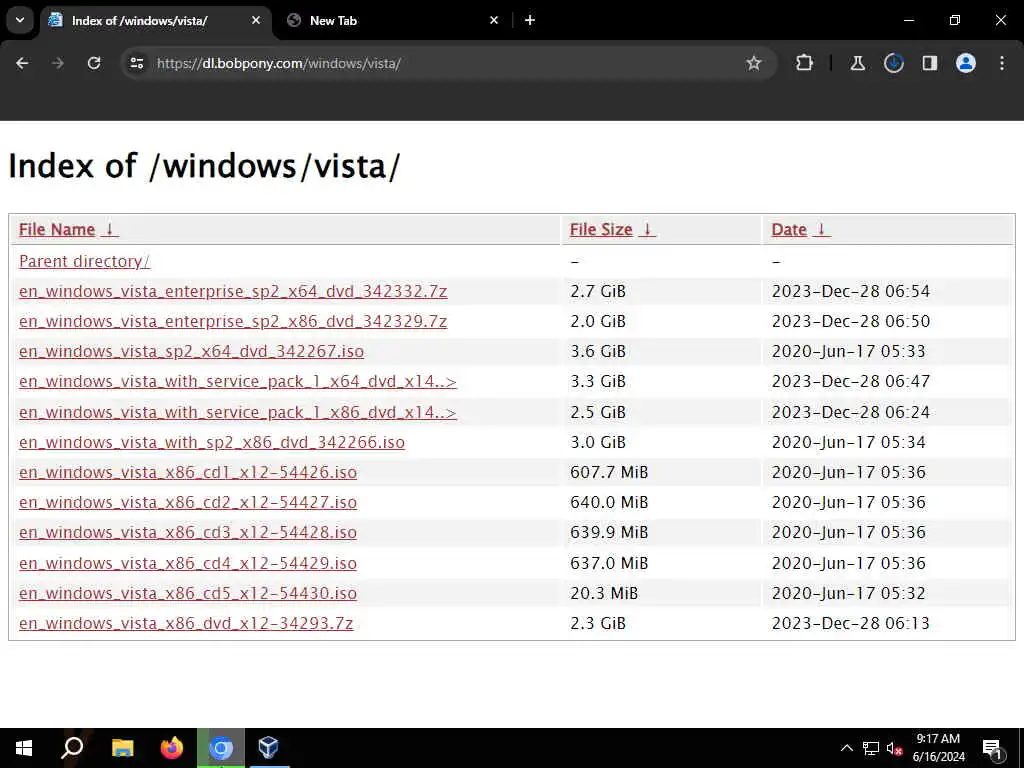1024x768 pixels.
Task: Download the x86 cd1 x12-54426 iso
Action: click(x=188, y=472)
